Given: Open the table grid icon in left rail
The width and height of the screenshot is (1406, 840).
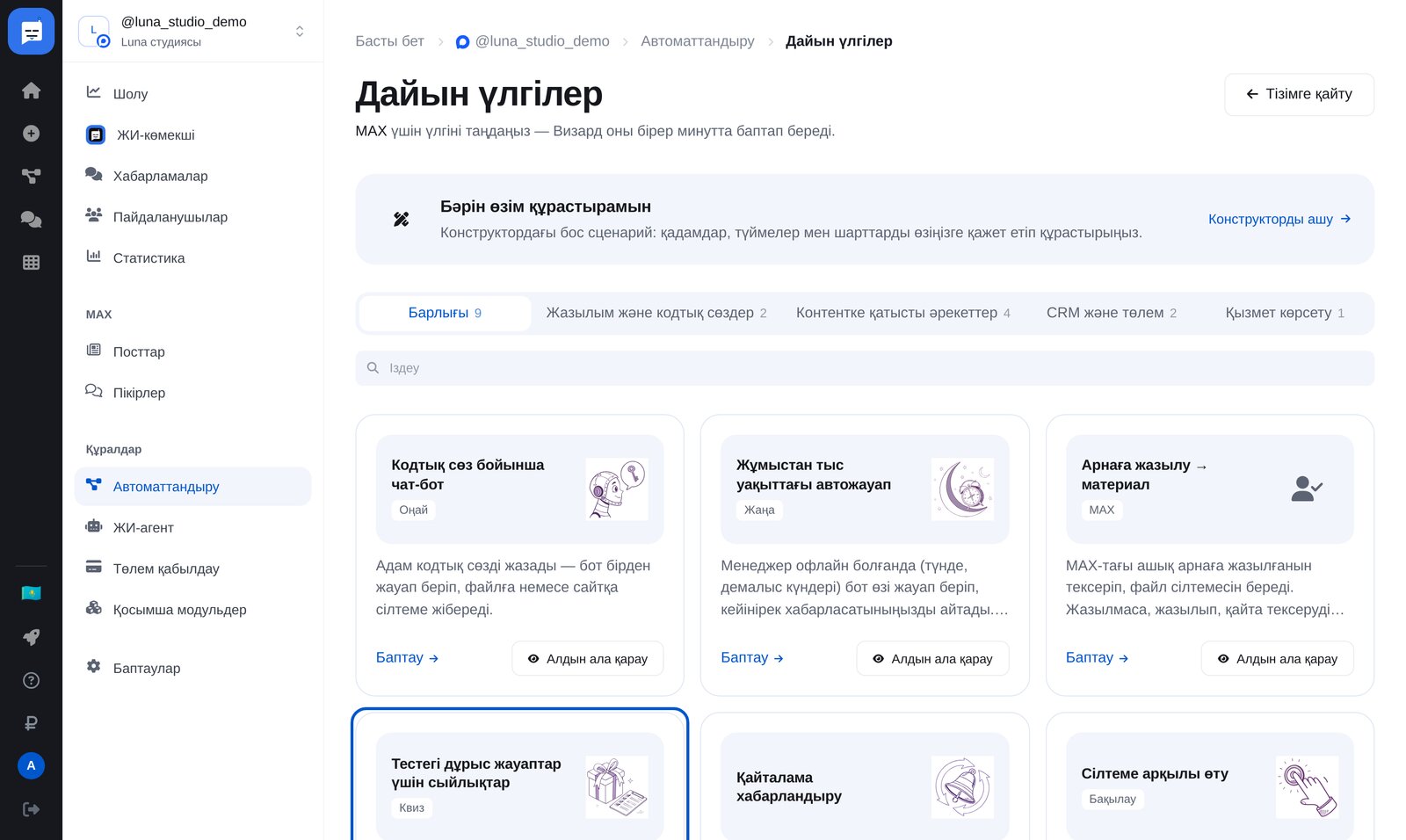Looking at the screenshot, I should click(31, 263).
